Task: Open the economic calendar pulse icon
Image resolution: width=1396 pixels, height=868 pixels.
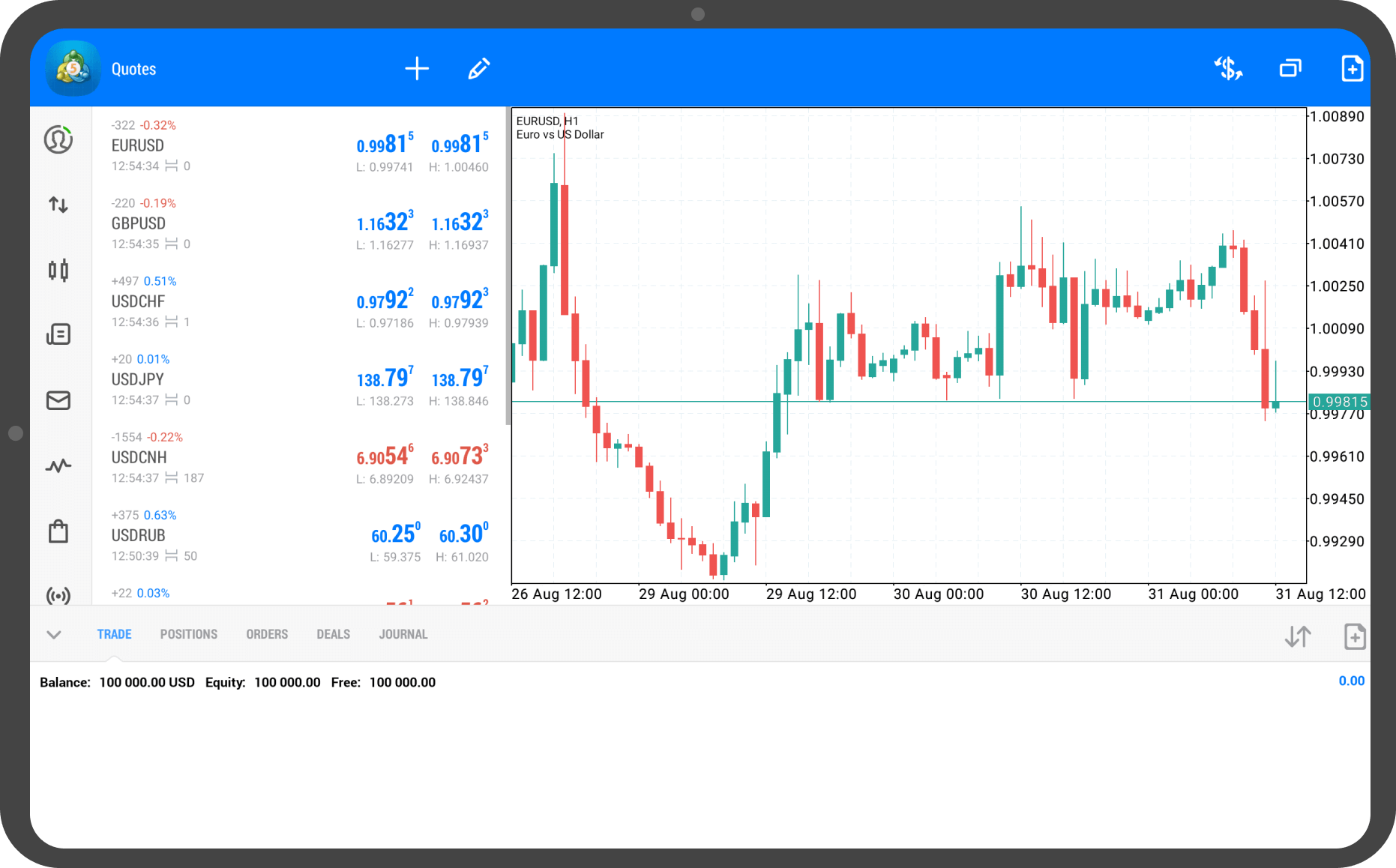Action: coord(58,466)
